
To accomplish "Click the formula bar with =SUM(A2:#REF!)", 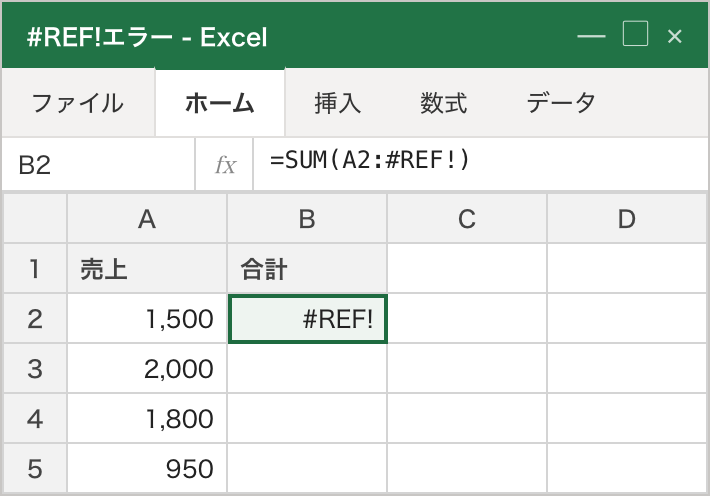I will [481, 164].
